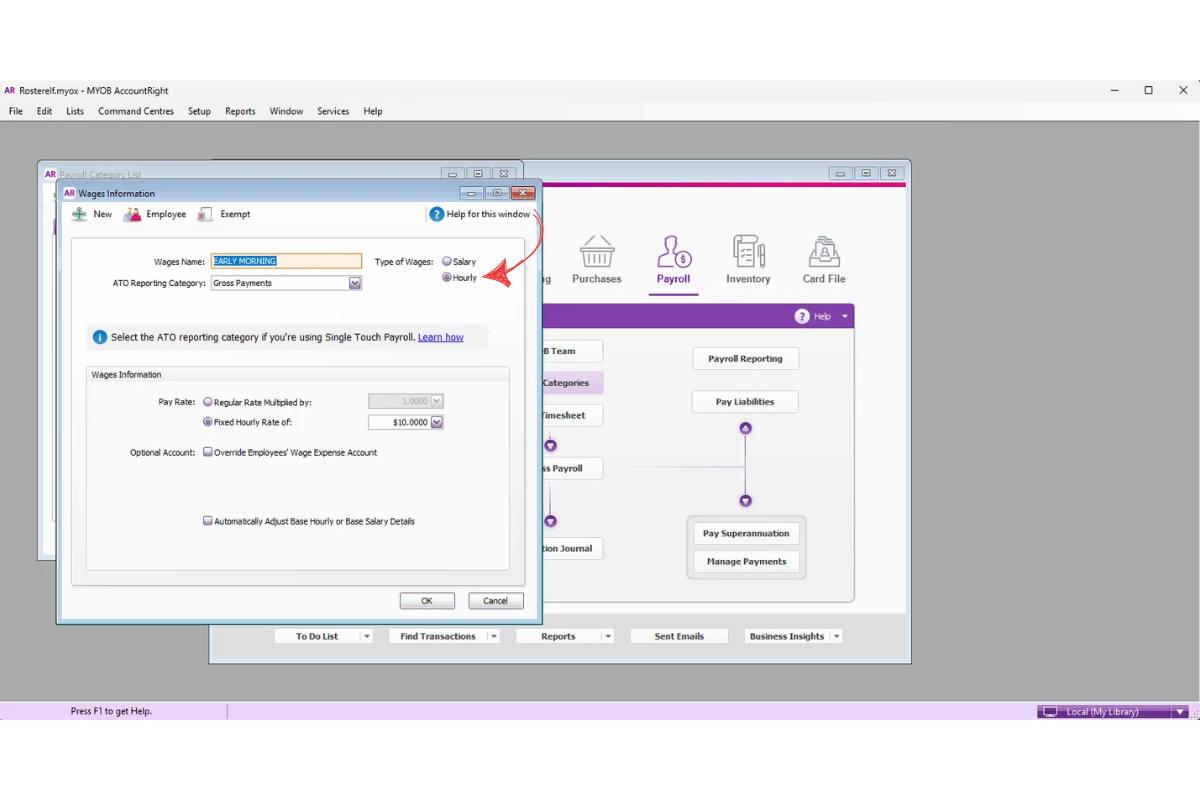Select Regular Rate Multiplied by option
The width and height of the screenshot is (1200, 800).
(208, 402)
